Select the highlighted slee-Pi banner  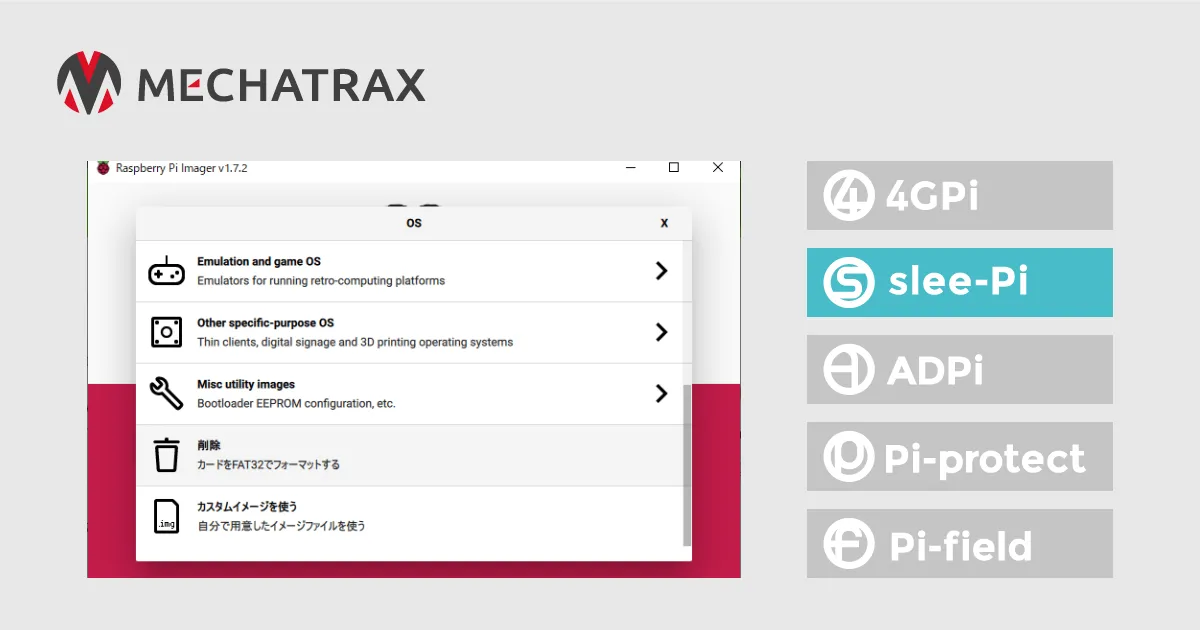(x=960, y=282)
